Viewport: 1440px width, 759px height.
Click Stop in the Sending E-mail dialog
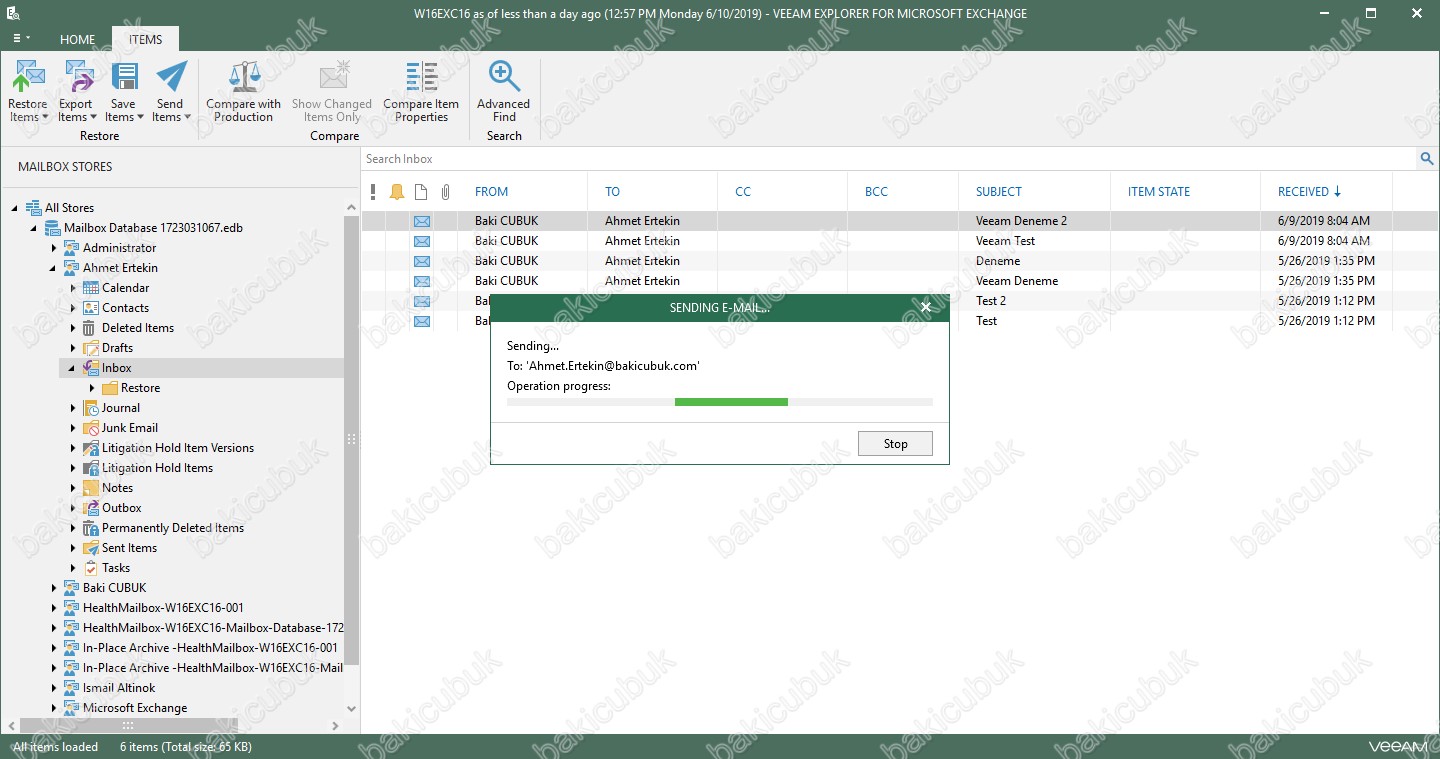click(x=895, y=444)
